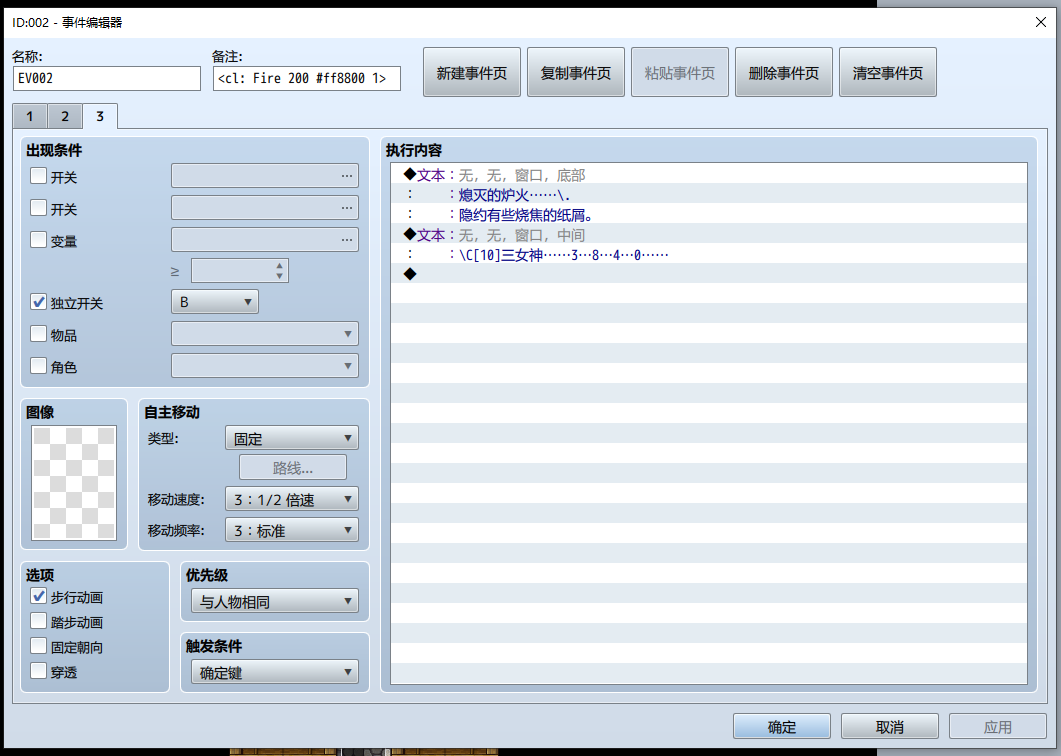Toggle the 变量 condition checkbox

(39, 240)
